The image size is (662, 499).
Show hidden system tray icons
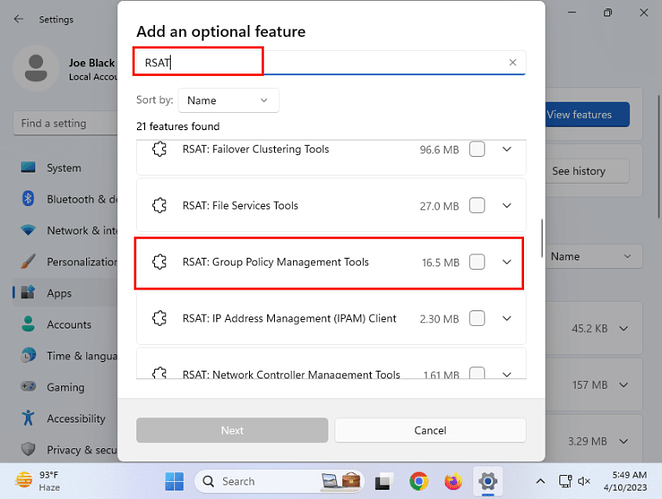point(540,481)
